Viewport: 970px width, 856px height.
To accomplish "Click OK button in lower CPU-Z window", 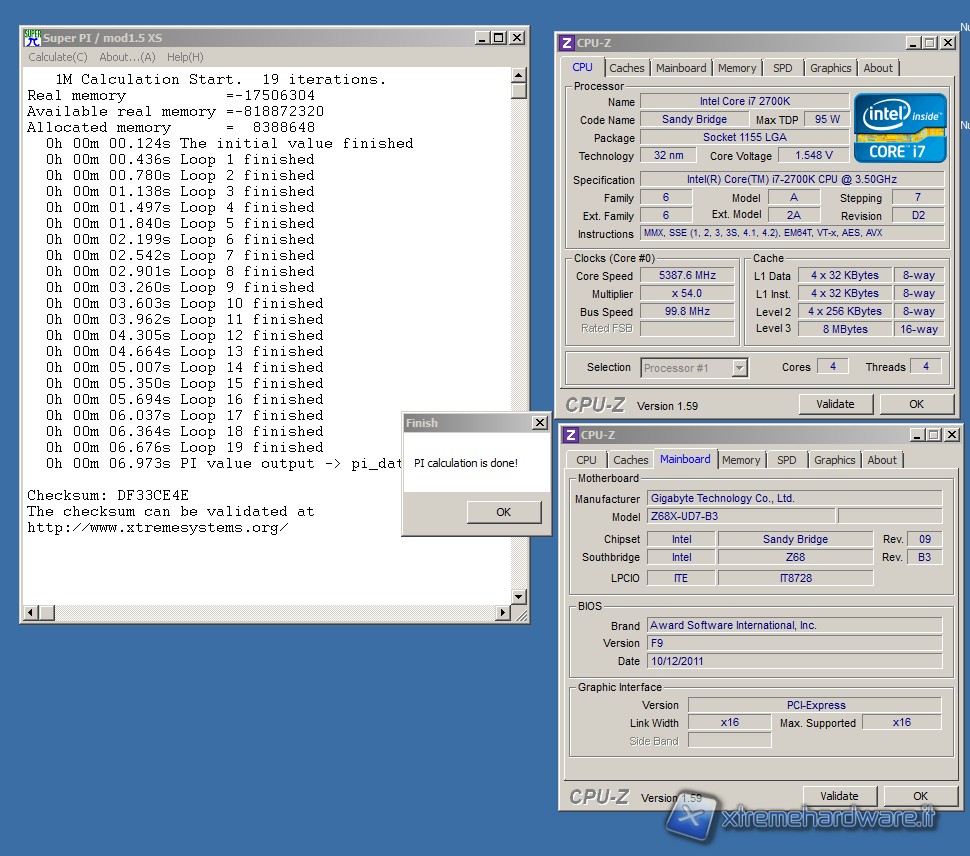I will point(920,796).
